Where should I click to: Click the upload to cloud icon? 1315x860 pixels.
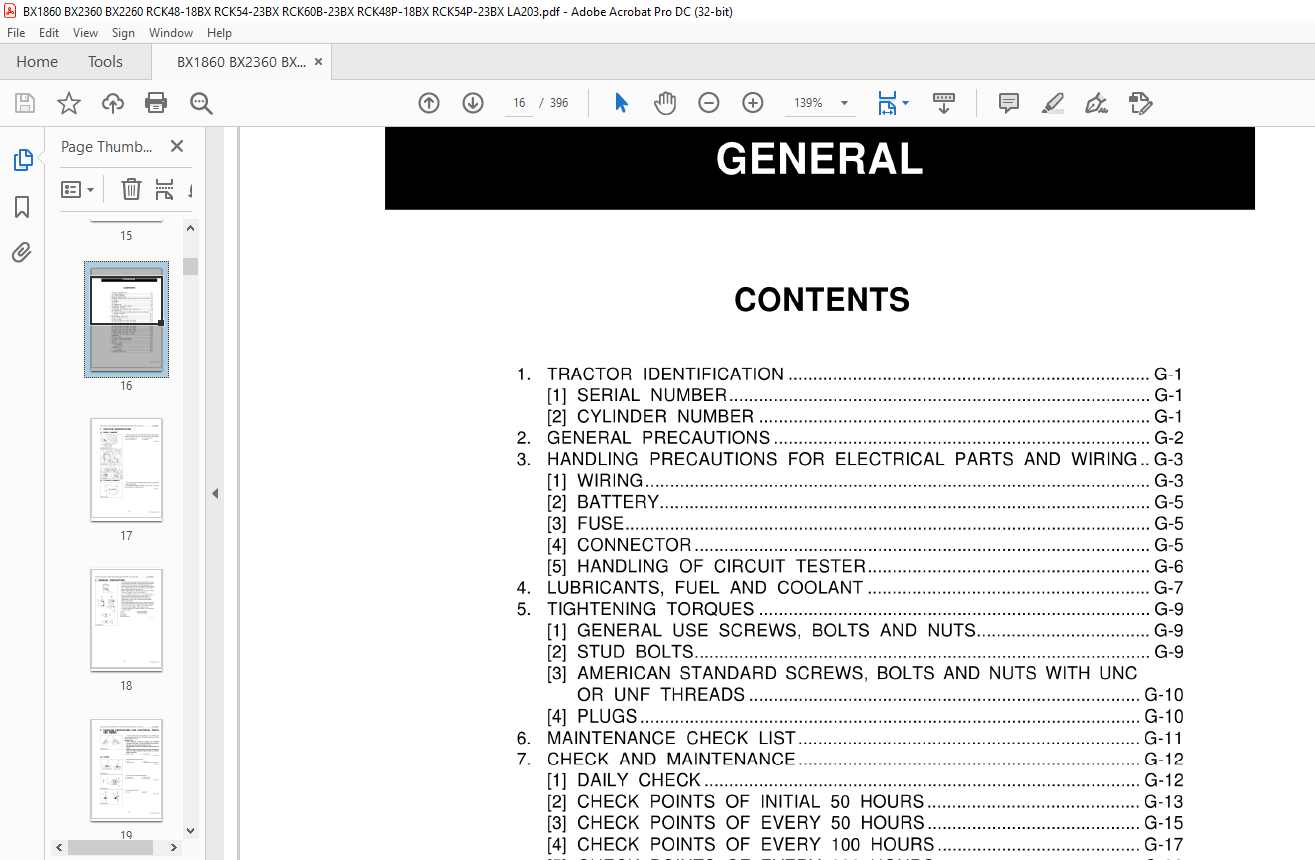click(113, 103)
